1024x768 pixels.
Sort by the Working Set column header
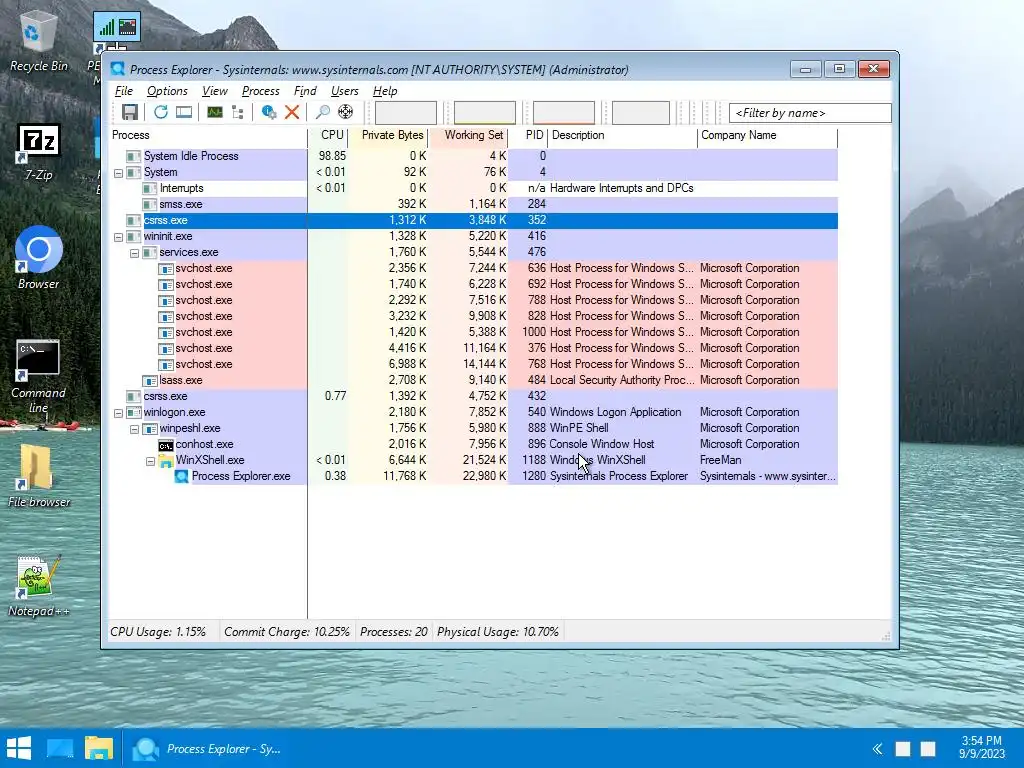point(468,136)
